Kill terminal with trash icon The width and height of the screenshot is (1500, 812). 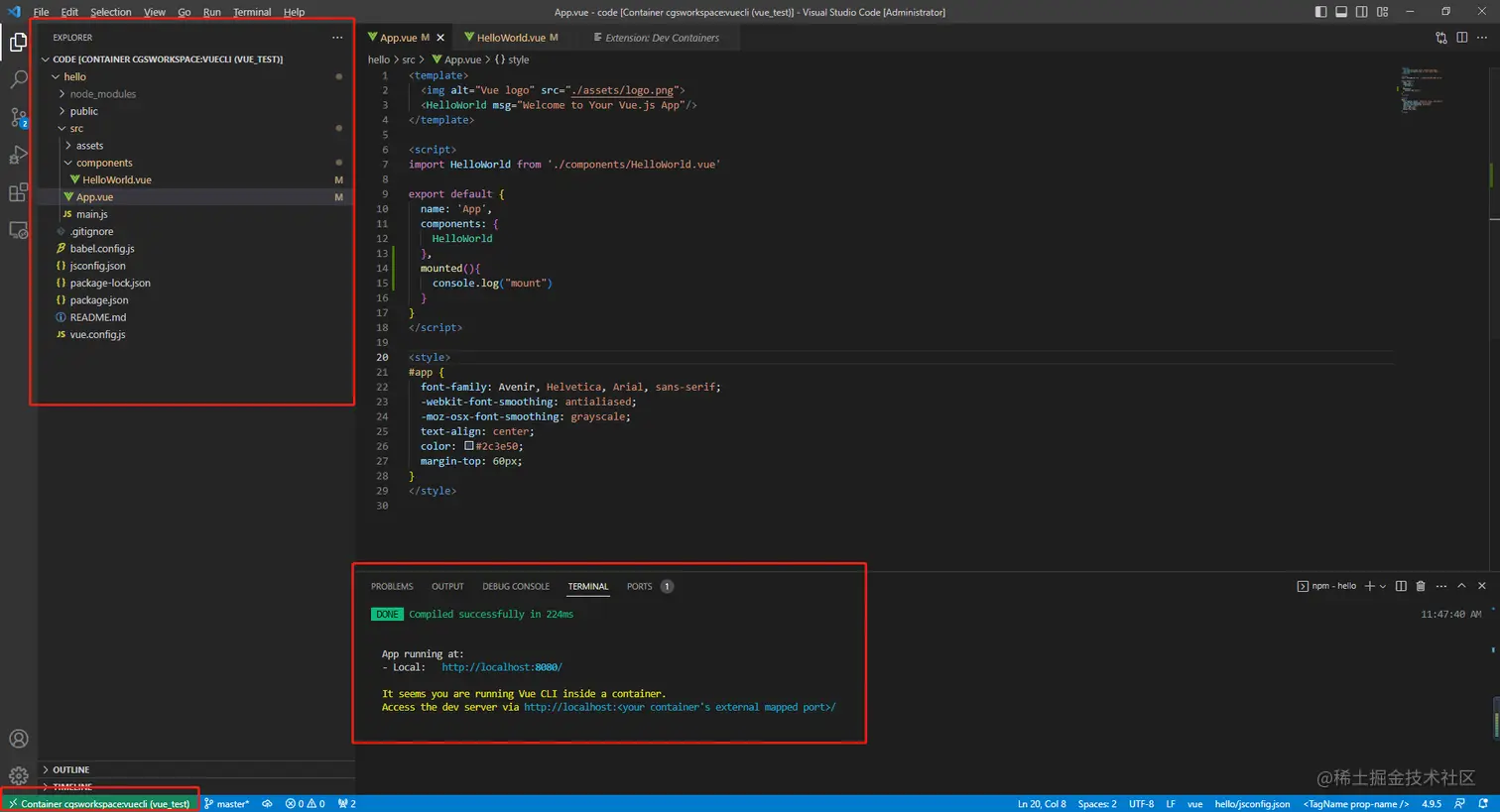[1421, 586]
